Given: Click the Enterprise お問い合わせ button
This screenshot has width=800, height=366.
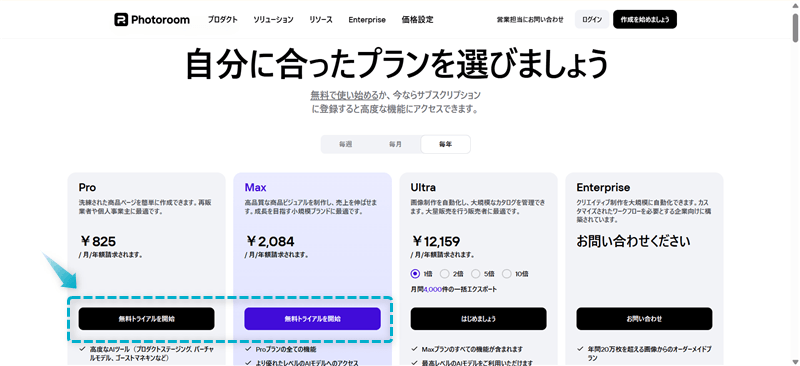Looking at the screenshot, I should coord(644,319).
